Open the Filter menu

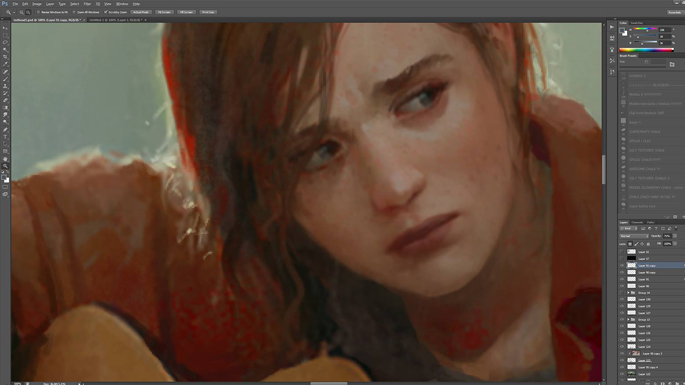[x=87, y=3]
